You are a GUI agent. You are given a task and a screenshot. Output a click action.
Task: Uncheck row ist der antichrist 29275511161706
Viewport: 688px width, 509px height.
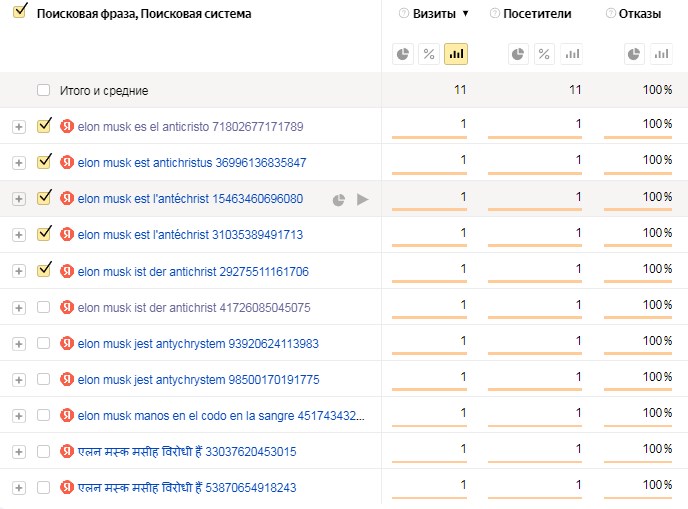point(44,270)
